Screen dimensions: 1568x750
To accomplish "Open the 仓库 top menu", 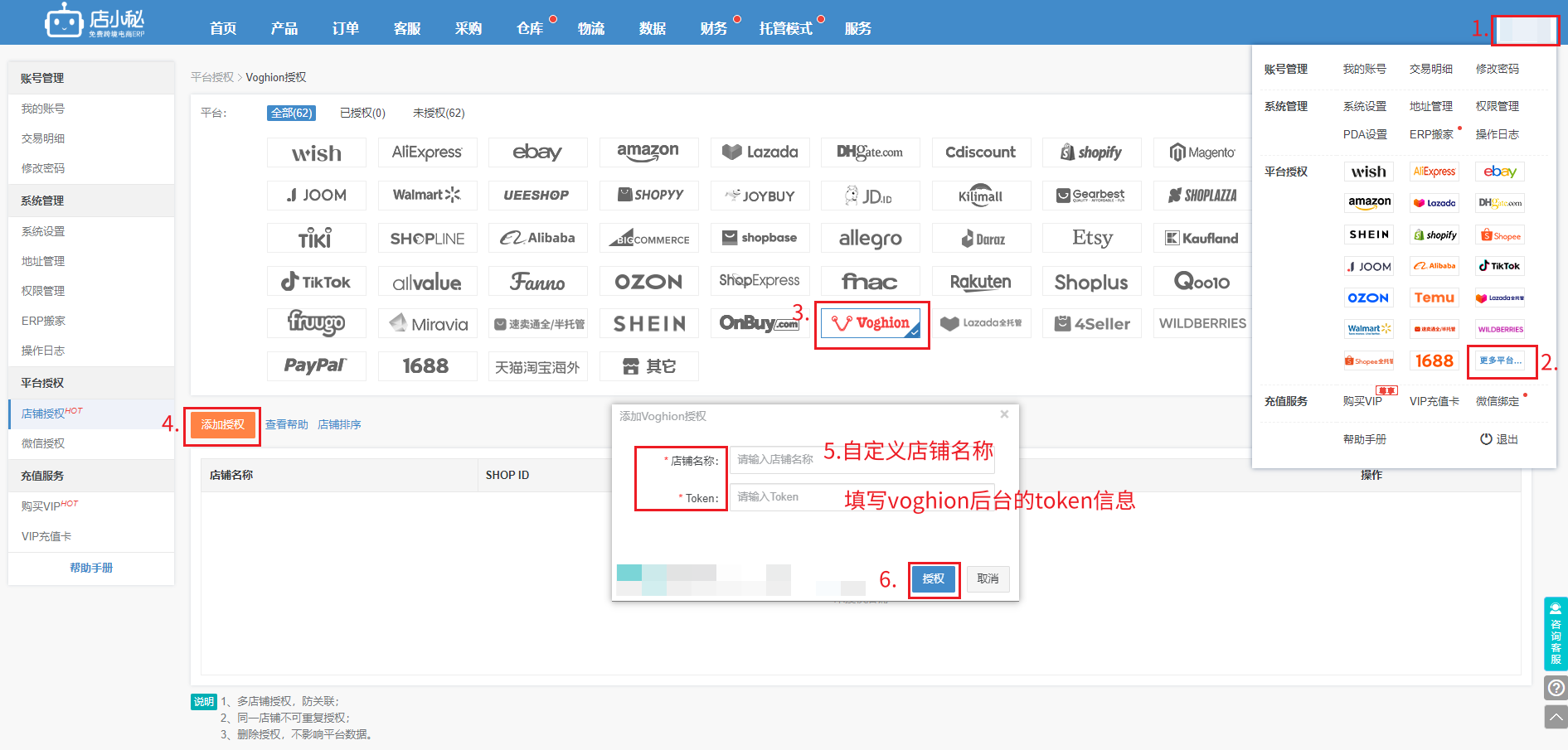I will pos(530,28).
